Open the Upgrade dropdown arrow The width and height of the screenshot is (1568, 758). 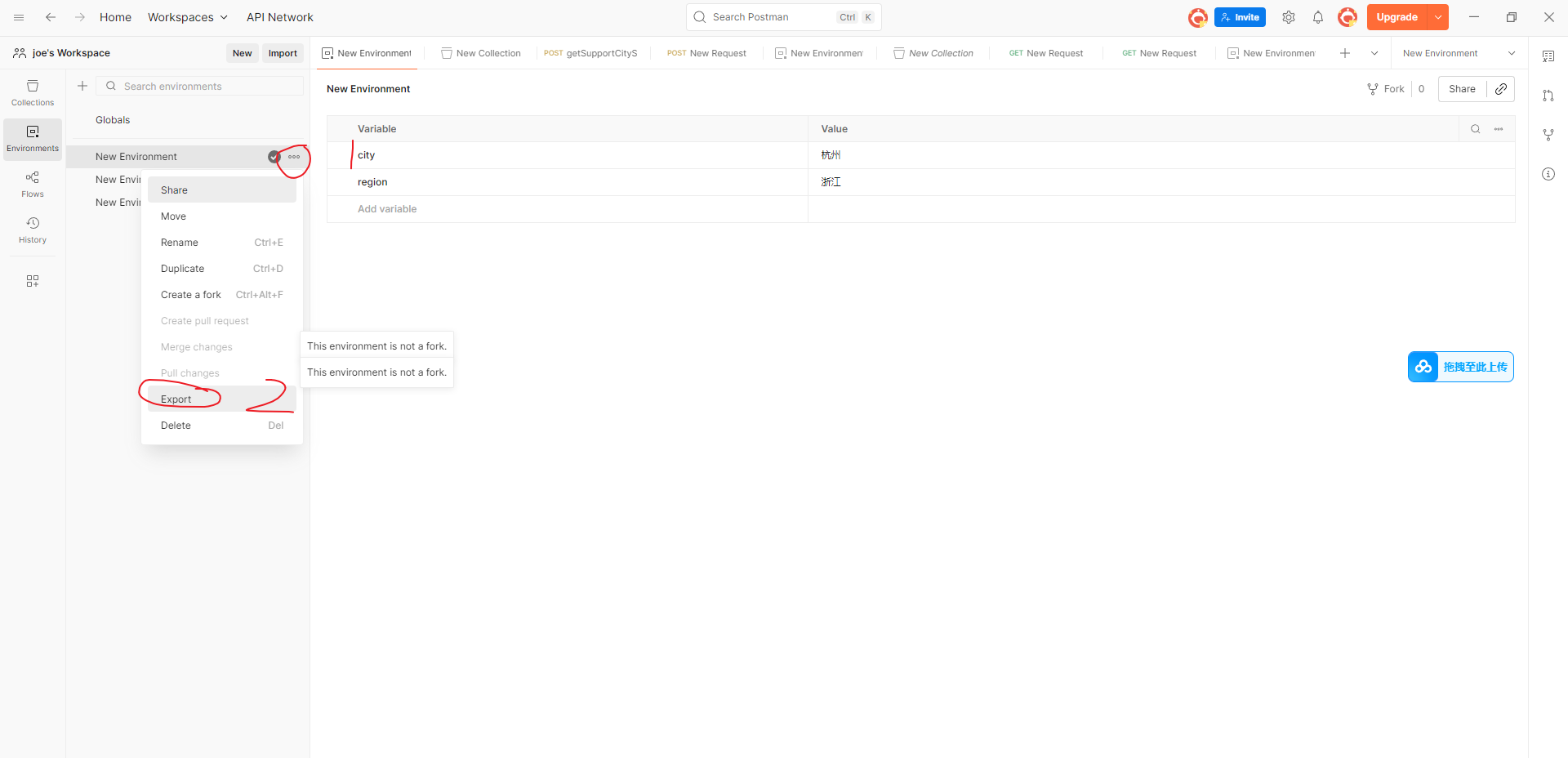click(x=1438, y=17)
